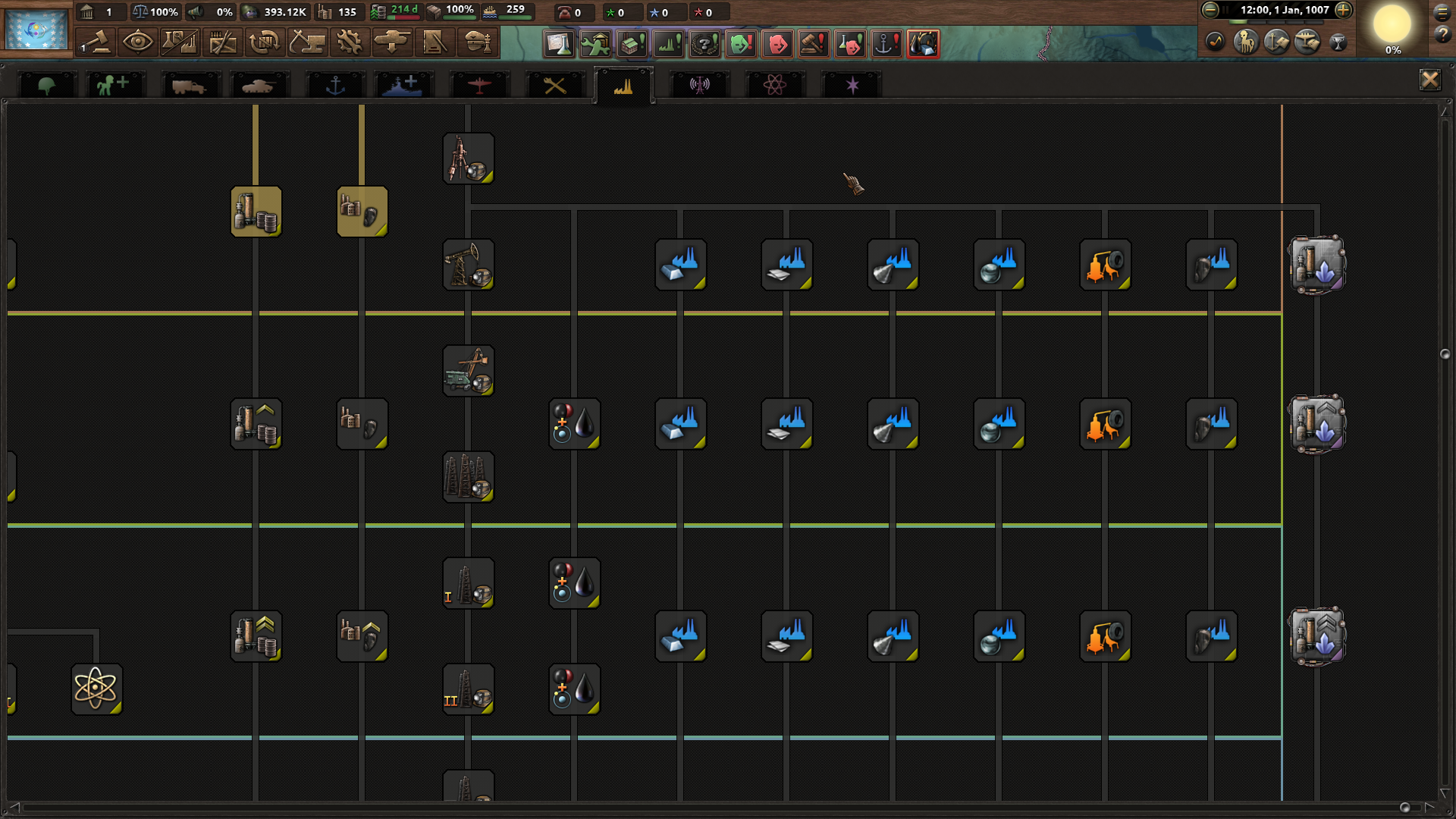Select the bottom-row tungsten cone factory technology
Image resolution: width=1456 pixels, height=819 pixels.
[x=893, y=636]
